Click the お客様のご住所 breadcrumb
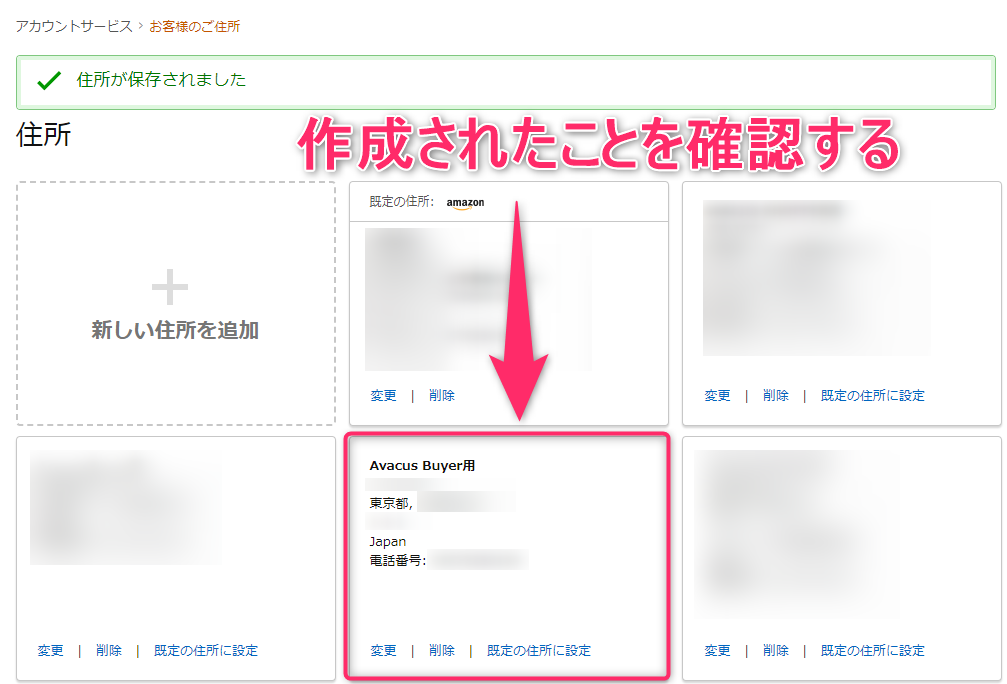1007x684 pixels. pyautogui.click(x=195, y=26)
